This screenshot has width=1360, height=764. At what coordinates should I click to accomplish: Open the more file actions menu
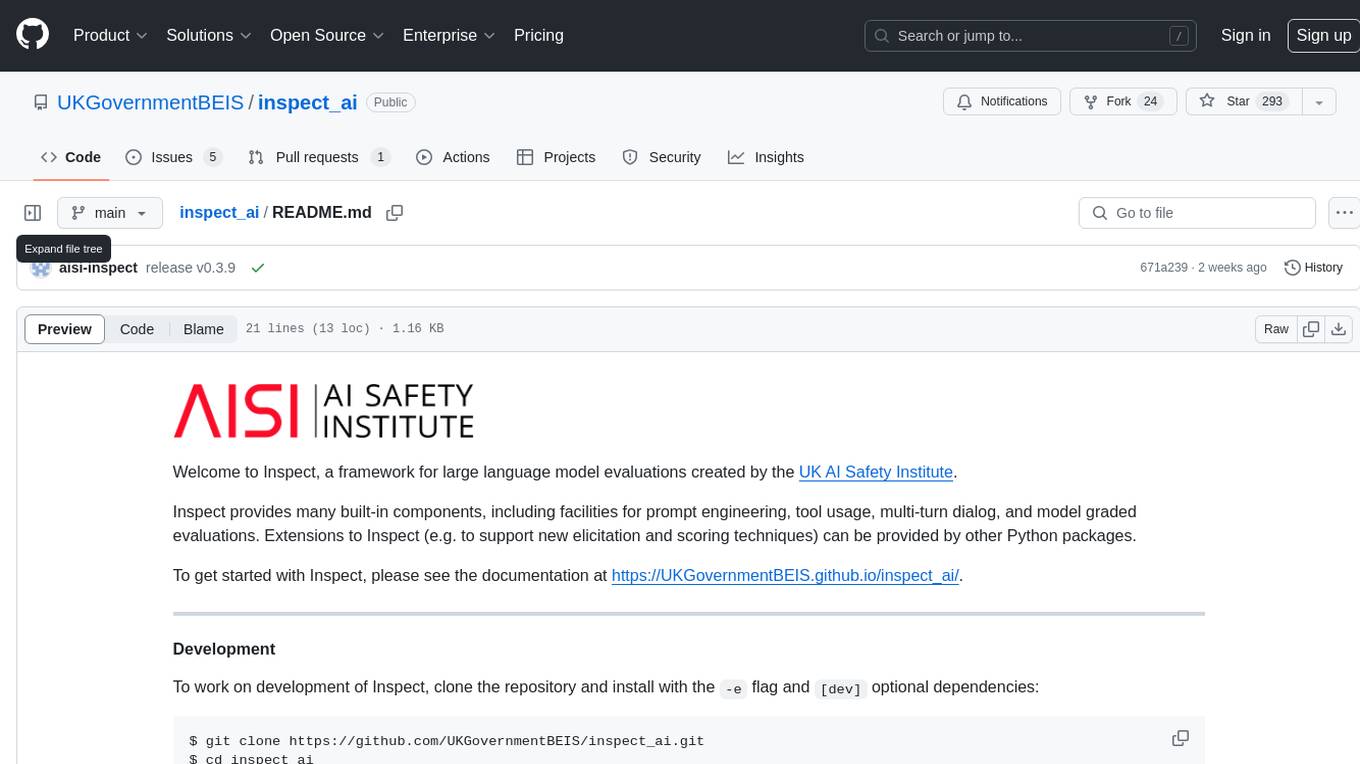[1345, 213]
